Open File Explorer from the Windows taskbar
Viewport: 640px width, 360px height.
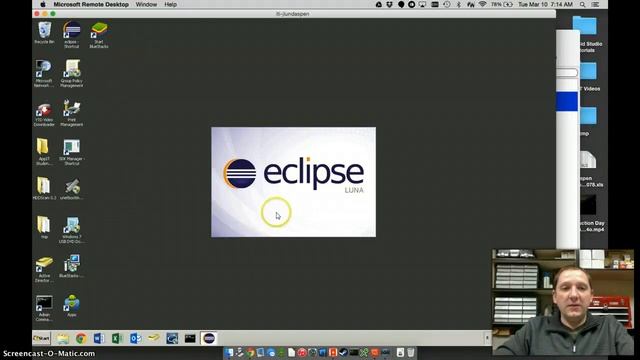(x=63, y=338)
